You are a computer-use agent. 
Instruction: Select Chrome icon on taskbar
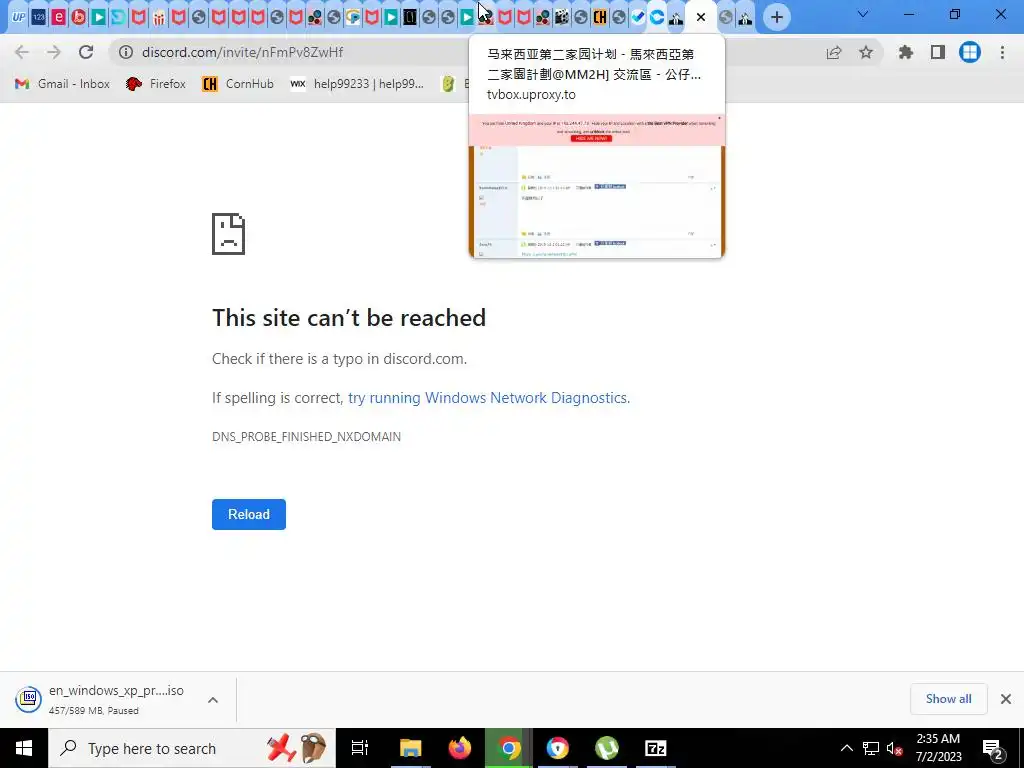coord(509,748)
